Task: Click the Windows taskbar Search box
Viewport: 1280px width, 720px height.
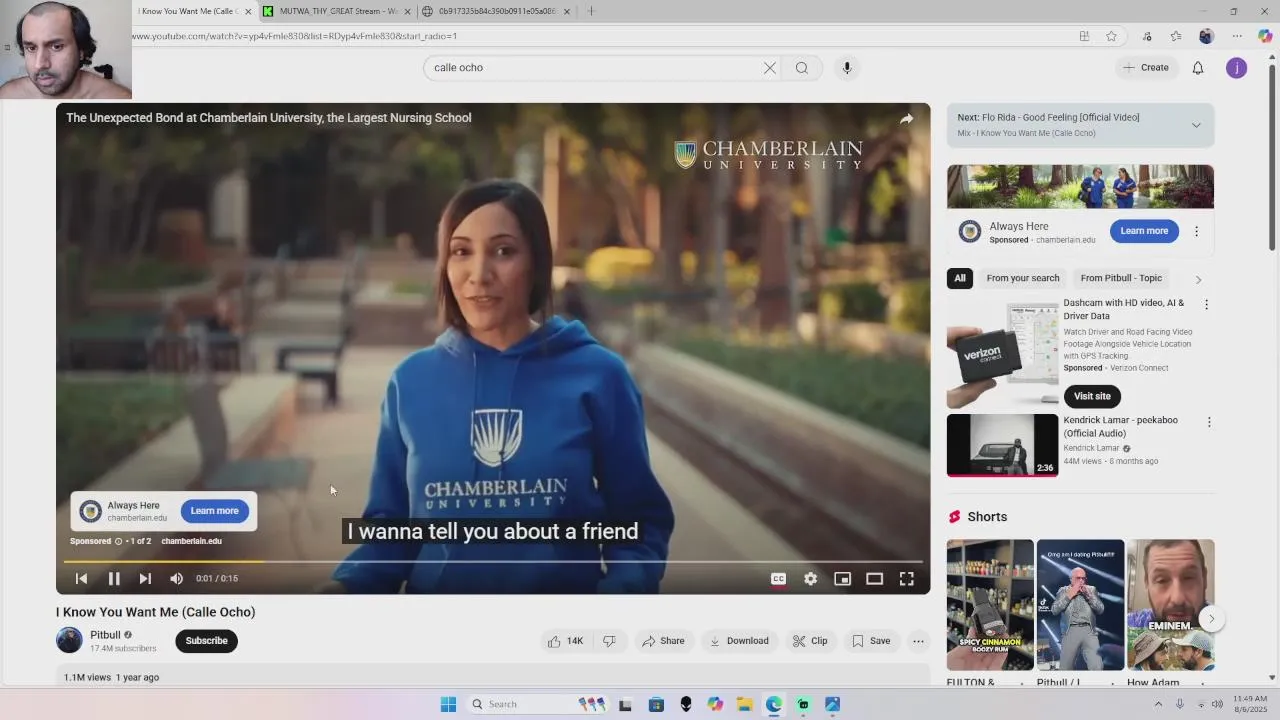Action: (x=540, y=704)
